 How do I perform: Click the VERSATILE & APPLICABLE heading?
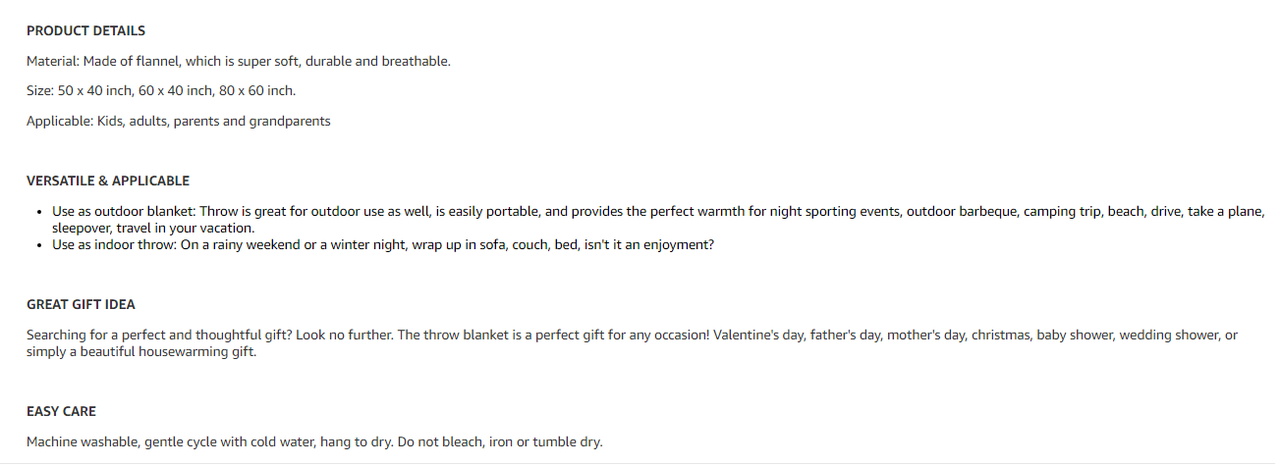[x=108, y=181]
